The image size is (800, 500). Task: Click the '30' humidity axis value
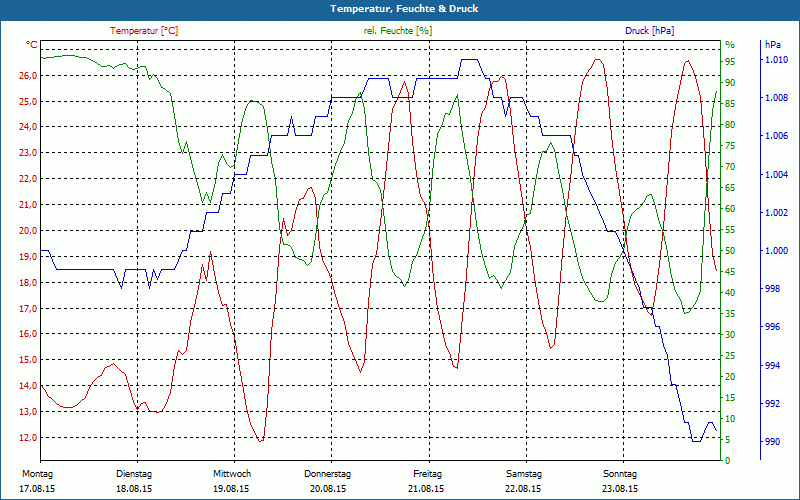click(730, 335)
